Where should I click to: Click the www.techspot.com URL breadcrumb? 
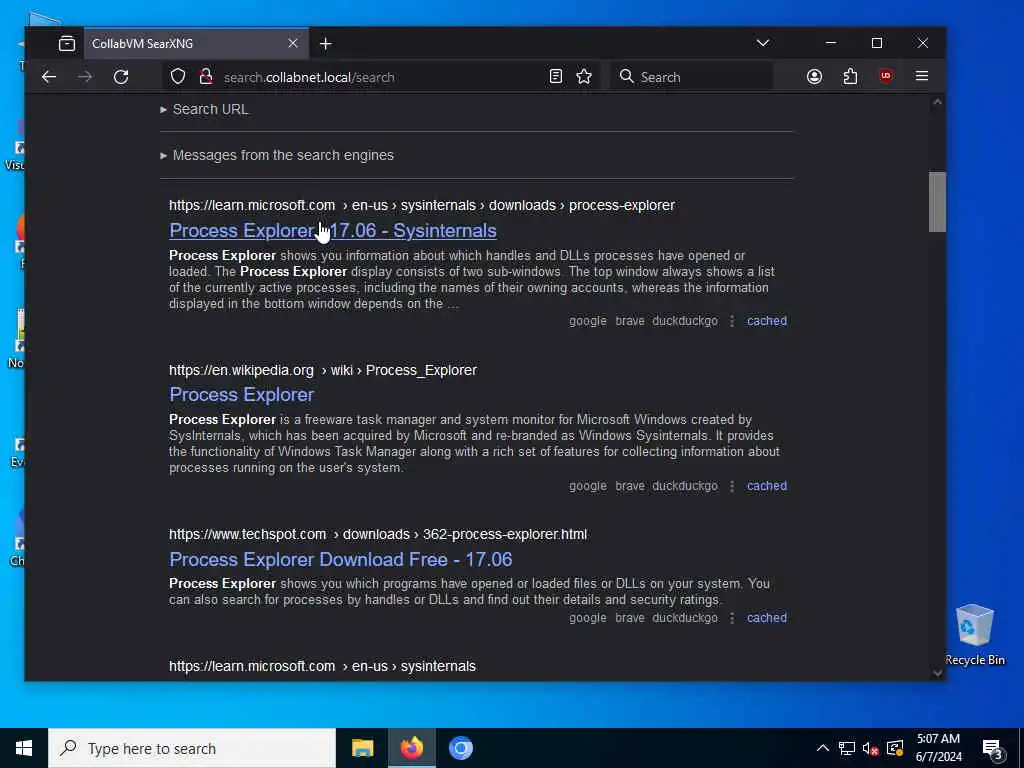(x=377, y=534)
